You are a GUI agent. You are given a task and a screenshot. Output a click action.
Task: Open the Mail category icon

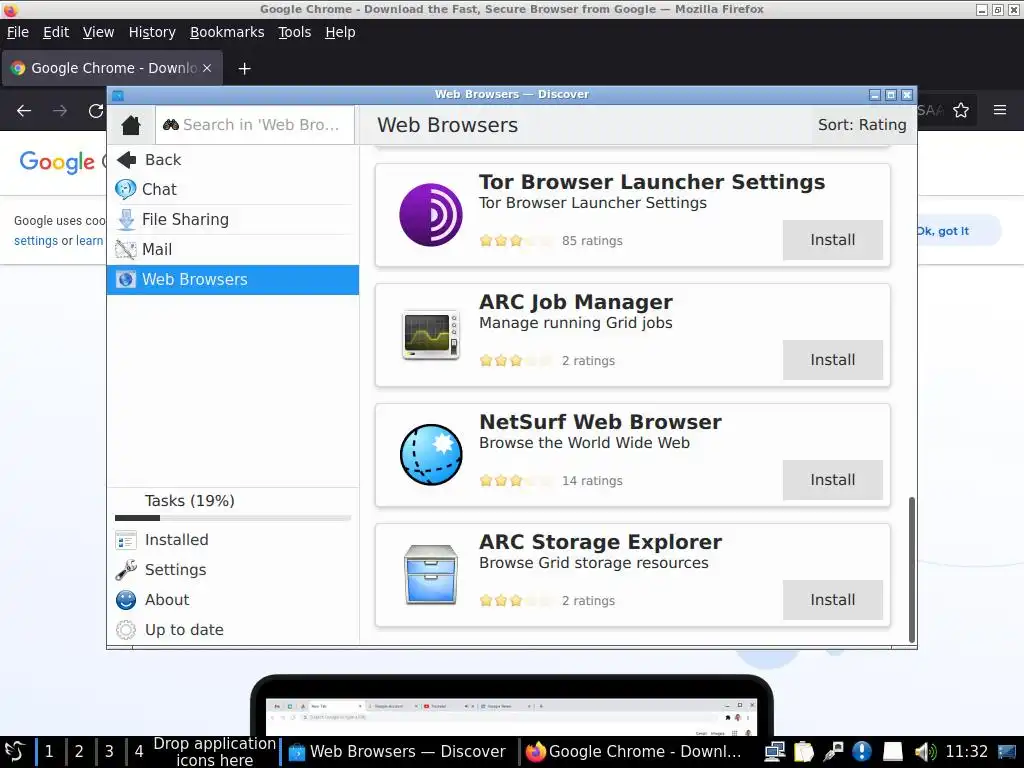click(x=125, y=249)
